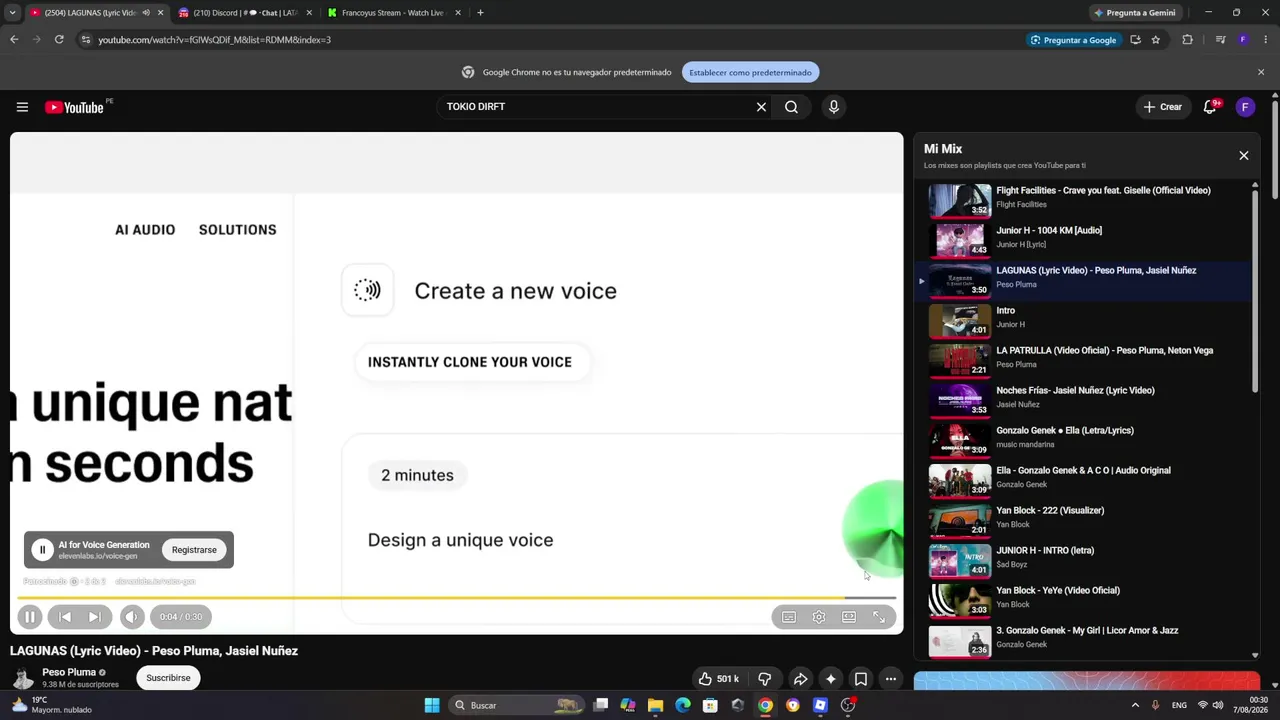Image resolution: width=1280 pixels, height=720 pixels.
Task: Go back to the previous page
Action: pyautogui.click(x=14, y=40)
